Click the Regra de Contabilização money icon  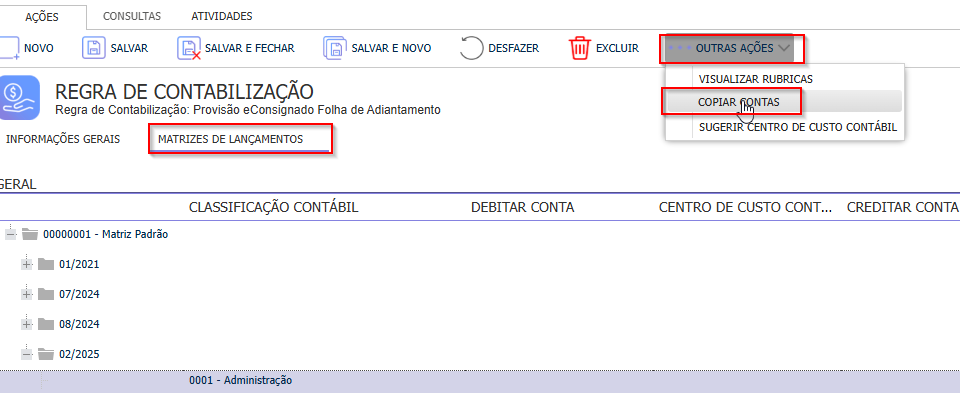pos(20,97)
